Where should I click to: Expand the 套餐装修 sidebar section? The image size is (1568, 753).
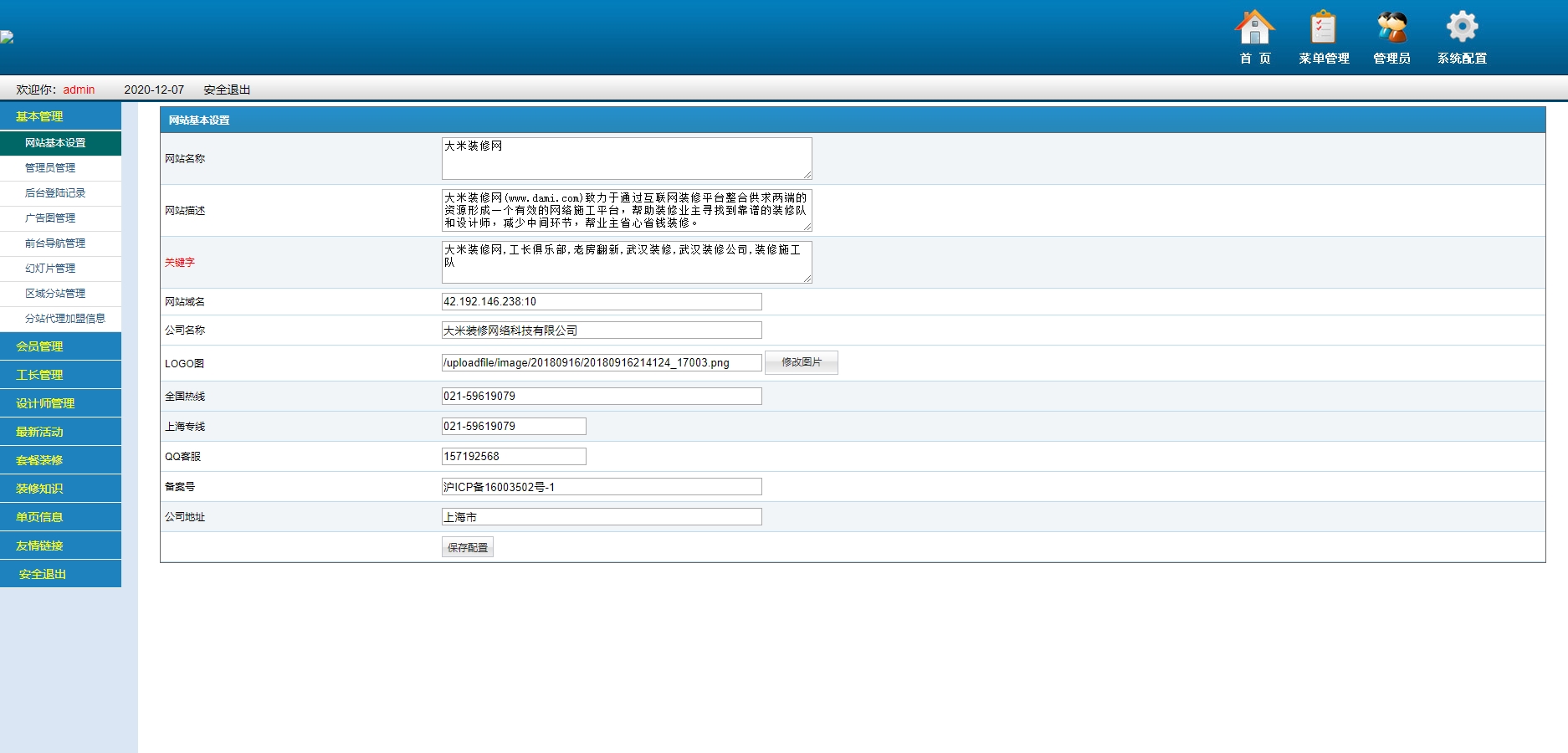(60, 459)
